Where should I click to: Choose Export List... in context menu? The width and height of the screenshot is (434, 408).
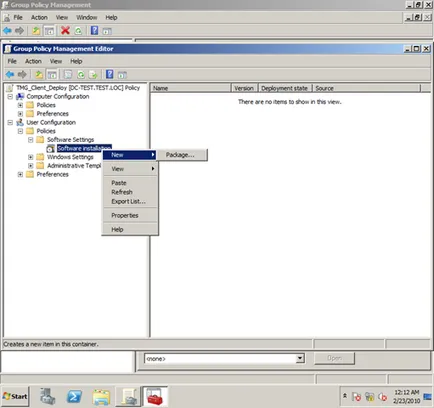(x=130, y=202)
